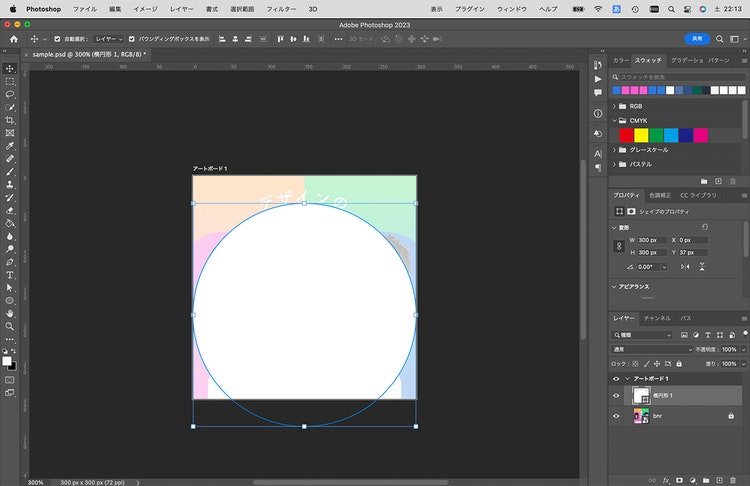Select the Crop tool
This screenshot has width=750, height=486.
(10, 120)
